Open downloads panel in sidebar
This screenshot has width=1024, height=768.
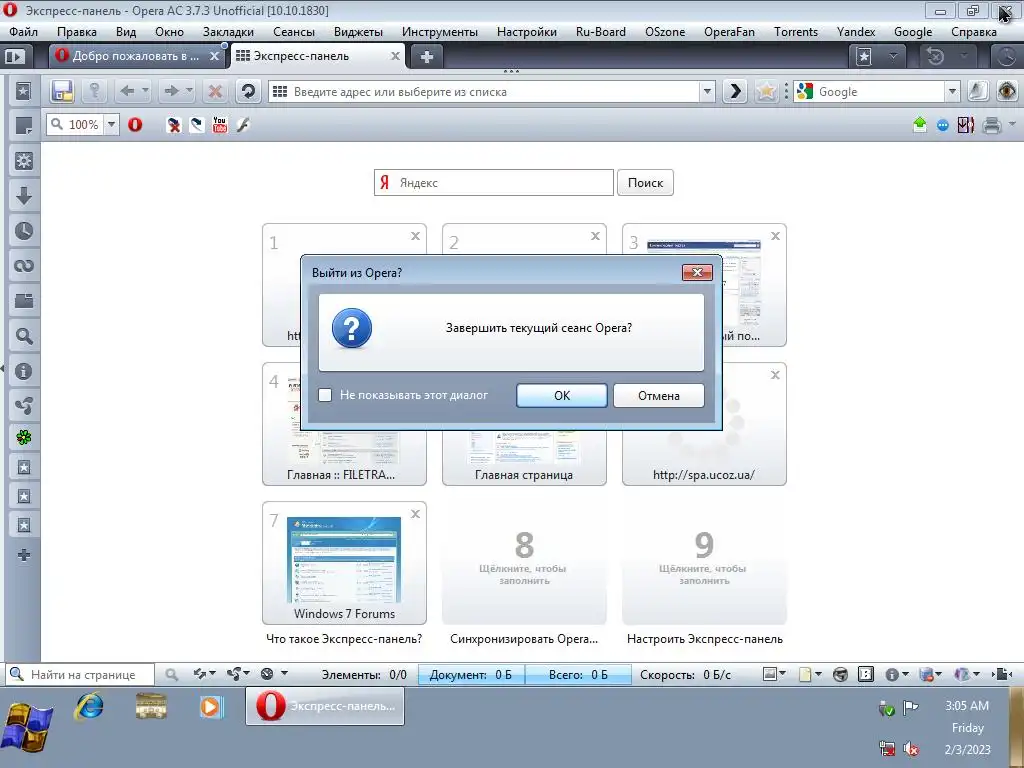[x=24, y=196]
